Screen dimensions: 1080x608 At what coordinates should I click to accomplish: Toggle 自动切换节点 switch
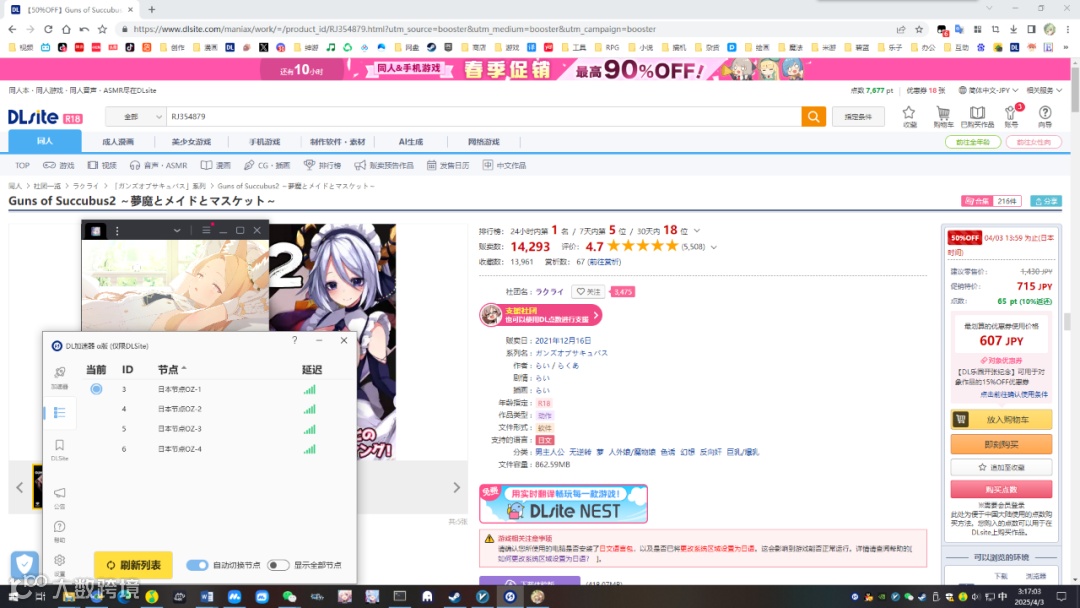coord(197,565)
